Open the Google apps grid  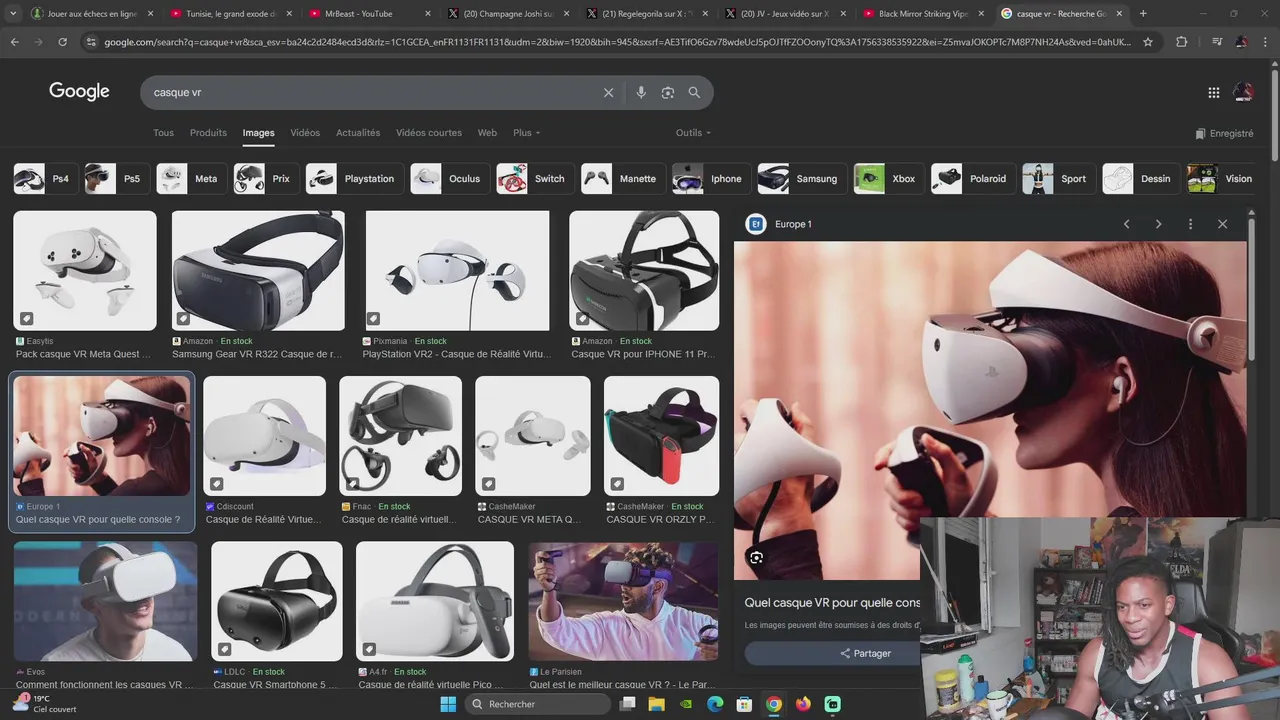click(1213, 92)
